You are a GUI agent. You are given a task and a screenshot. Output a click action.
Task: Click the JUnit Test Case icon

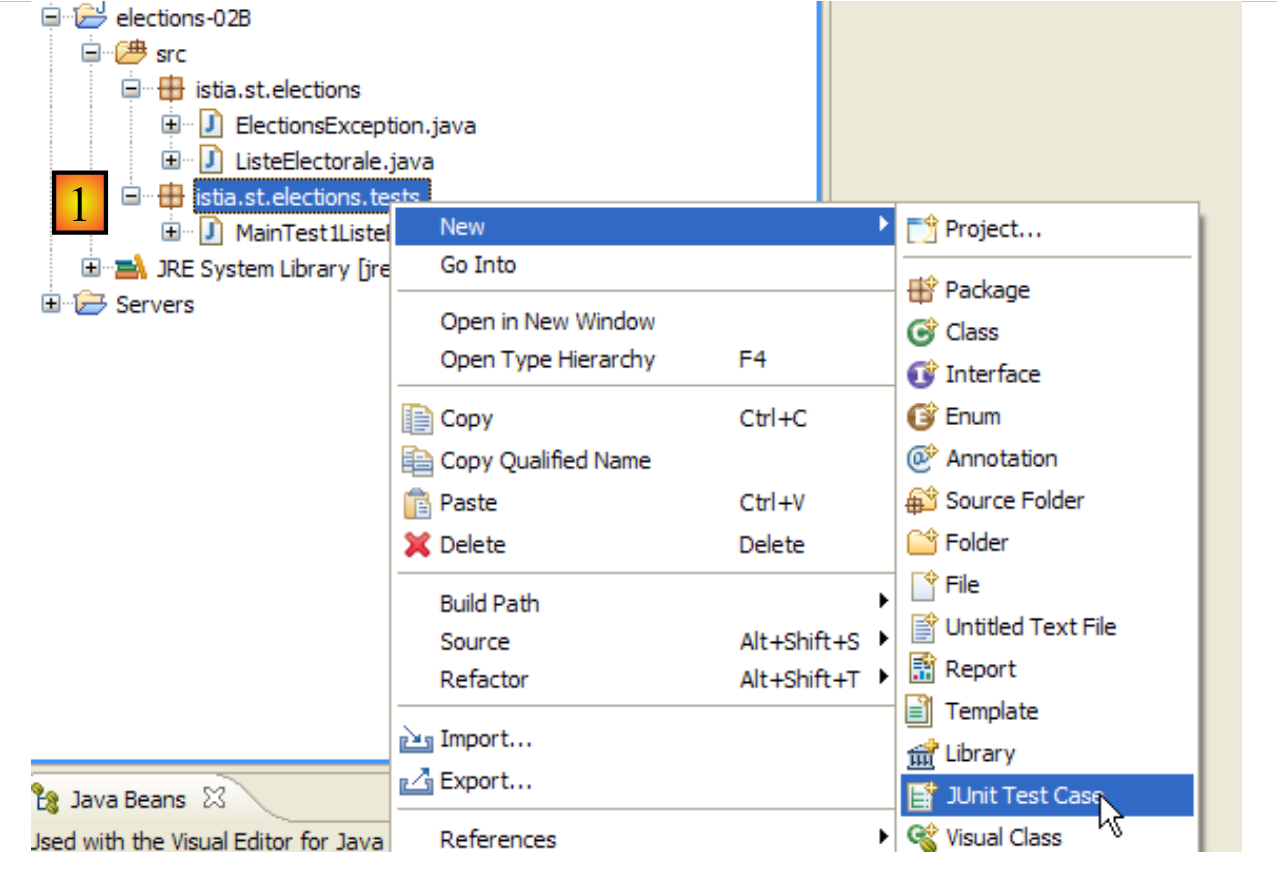point(920,797)
